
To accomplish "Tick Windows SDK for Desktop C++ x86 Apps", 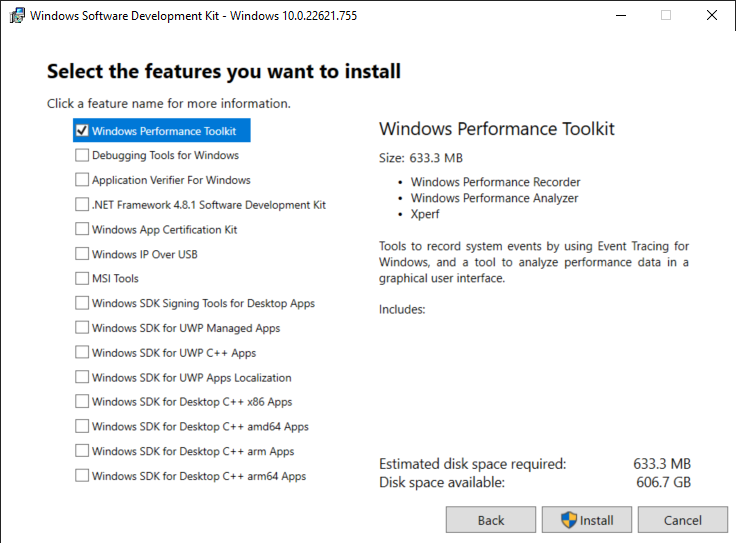I will click(82, 402).
